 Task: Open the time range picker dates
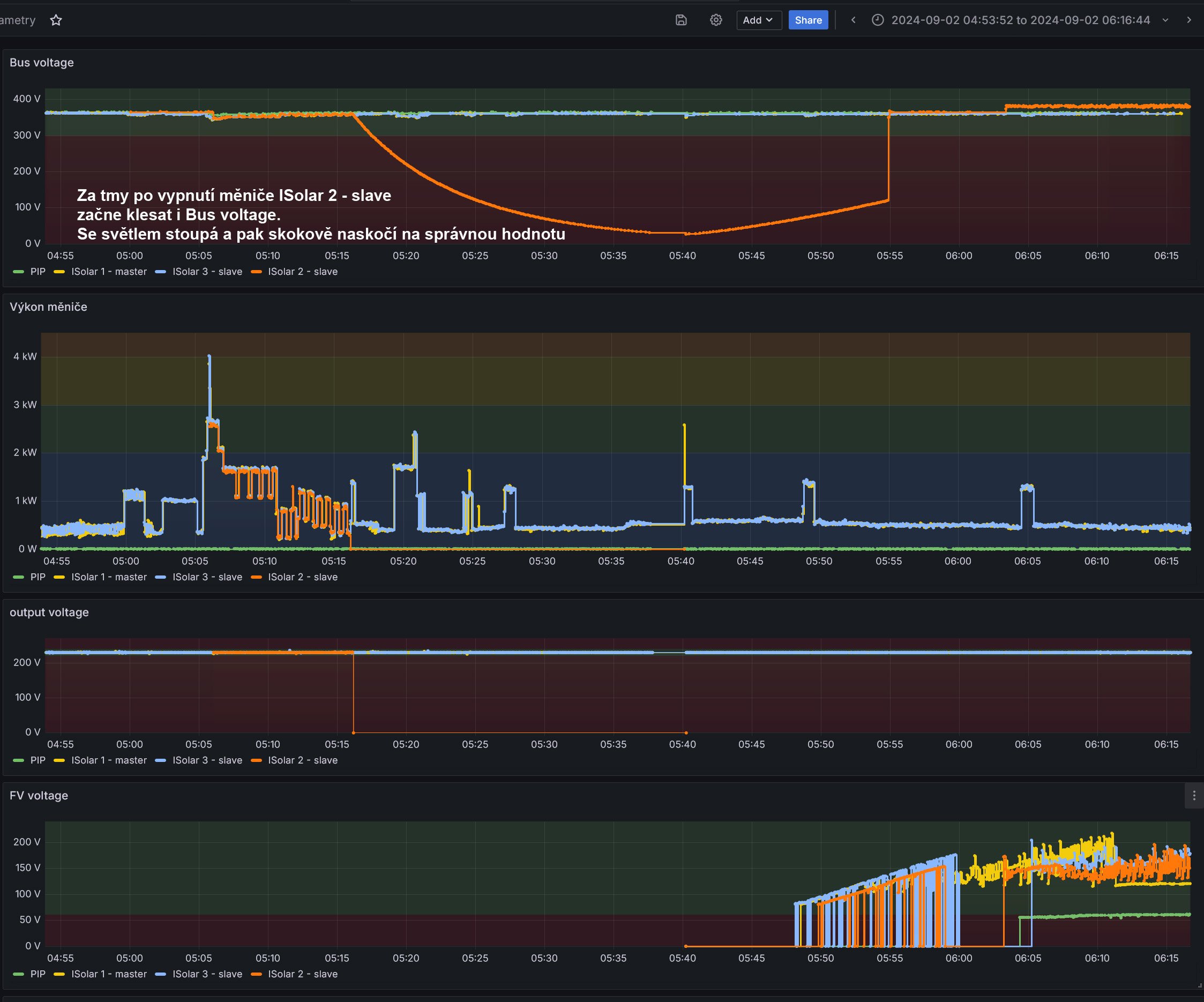[x=1020, y=20]
